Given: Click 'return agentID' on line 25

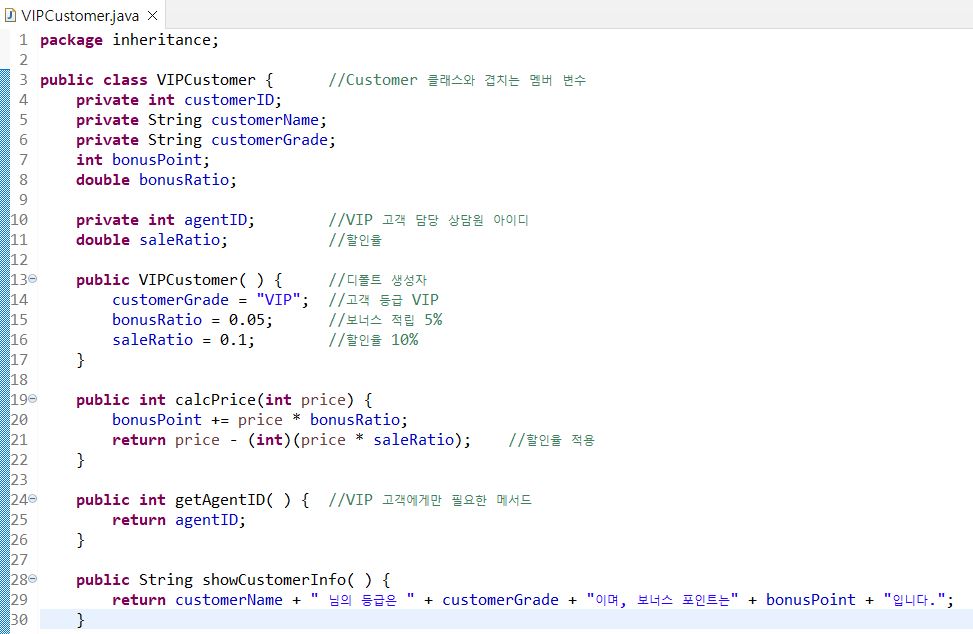Looking at the screenshot, I should 175,520.
